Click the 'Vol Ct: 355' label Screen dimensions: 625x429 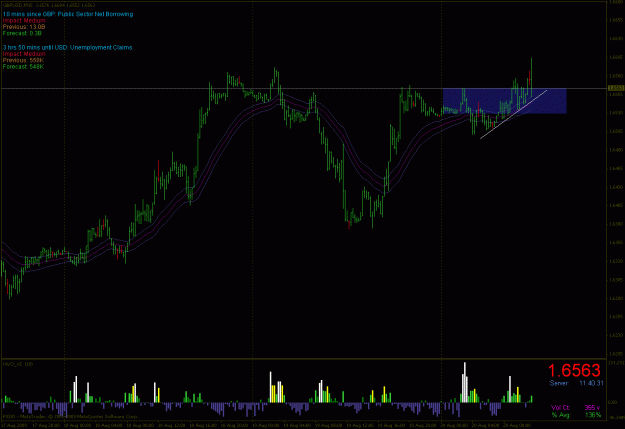(576, 407)
